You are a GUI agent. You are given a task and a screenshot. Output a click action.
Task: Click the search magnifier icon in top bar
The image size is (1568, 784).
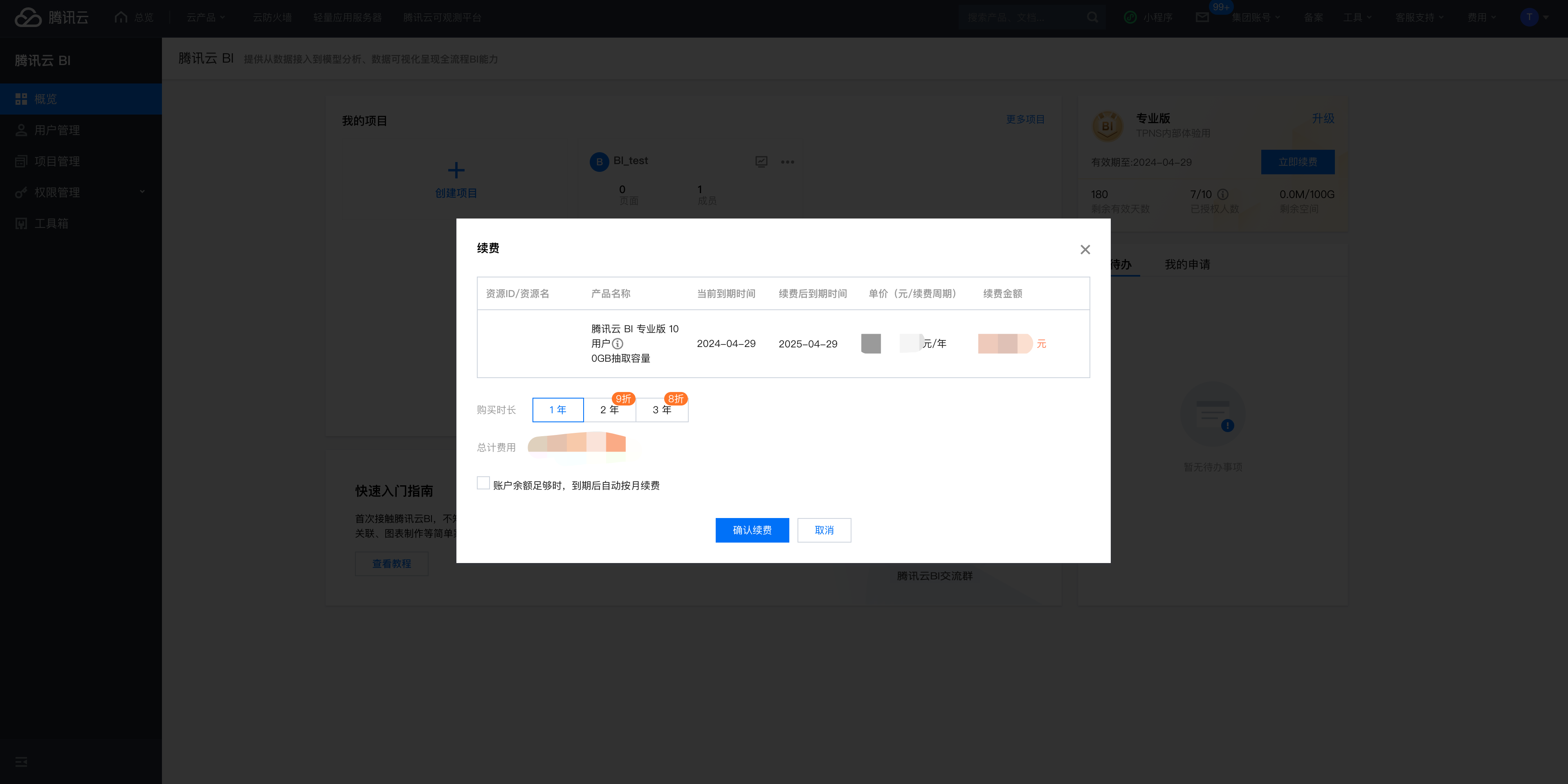click(x=1093, y=18)
